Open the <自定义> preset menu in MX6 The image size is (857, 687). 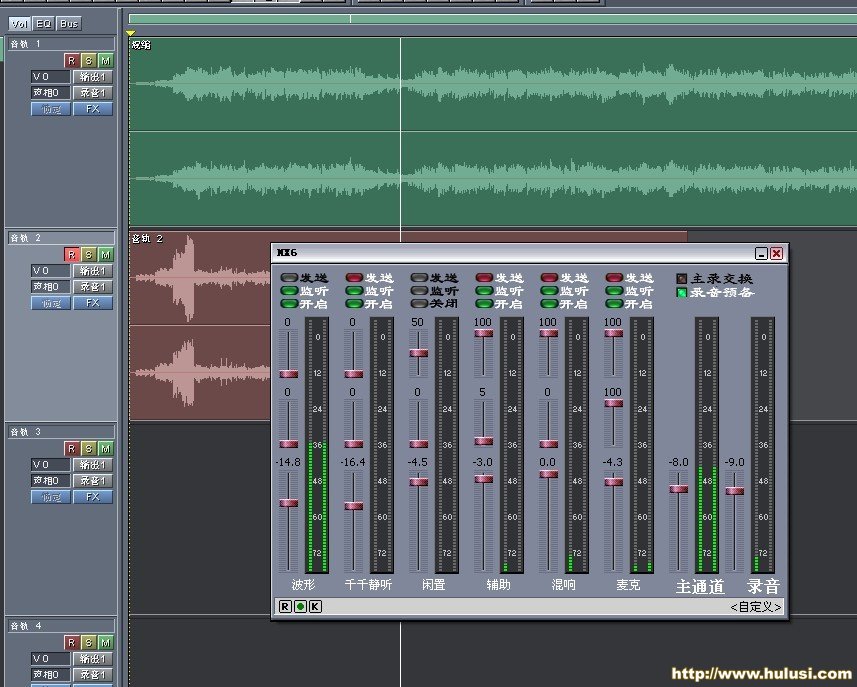click(756, 607)
